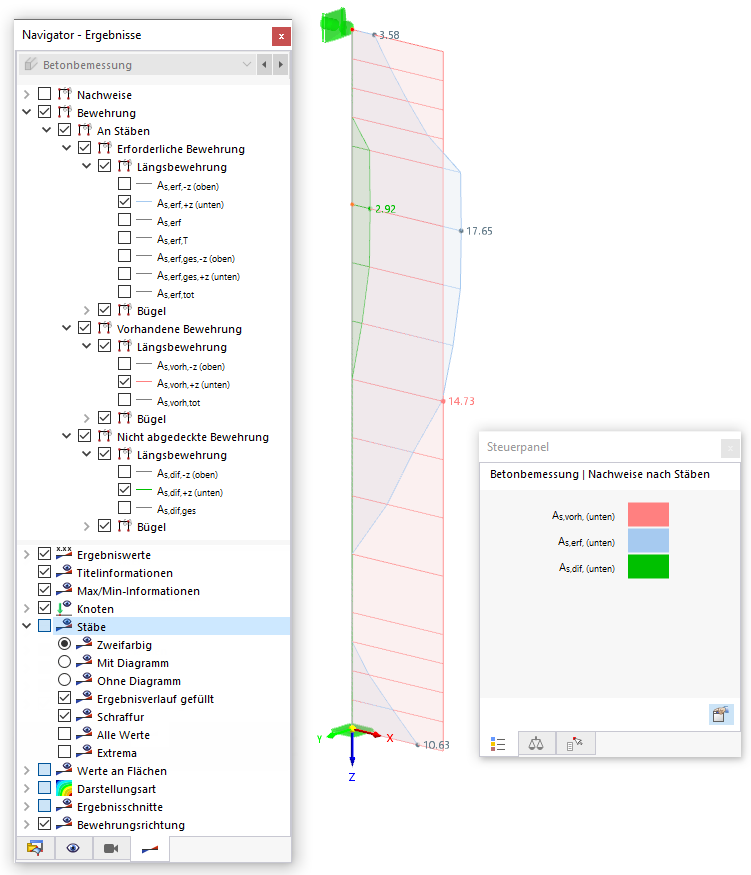
Task: Check the Nachweise checkbox
Action: pyautogui.click(x=45, y=94)
